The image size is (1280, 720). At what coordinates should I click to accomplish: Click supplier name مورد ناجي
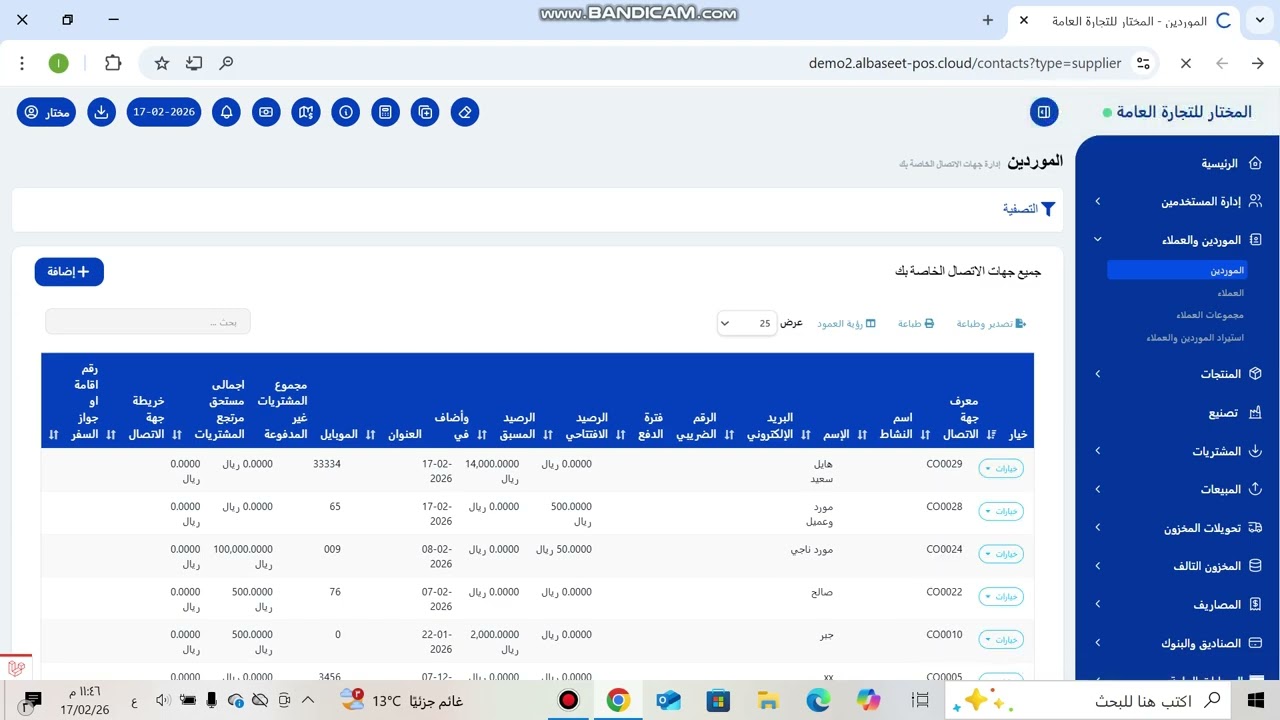point(811,549)
